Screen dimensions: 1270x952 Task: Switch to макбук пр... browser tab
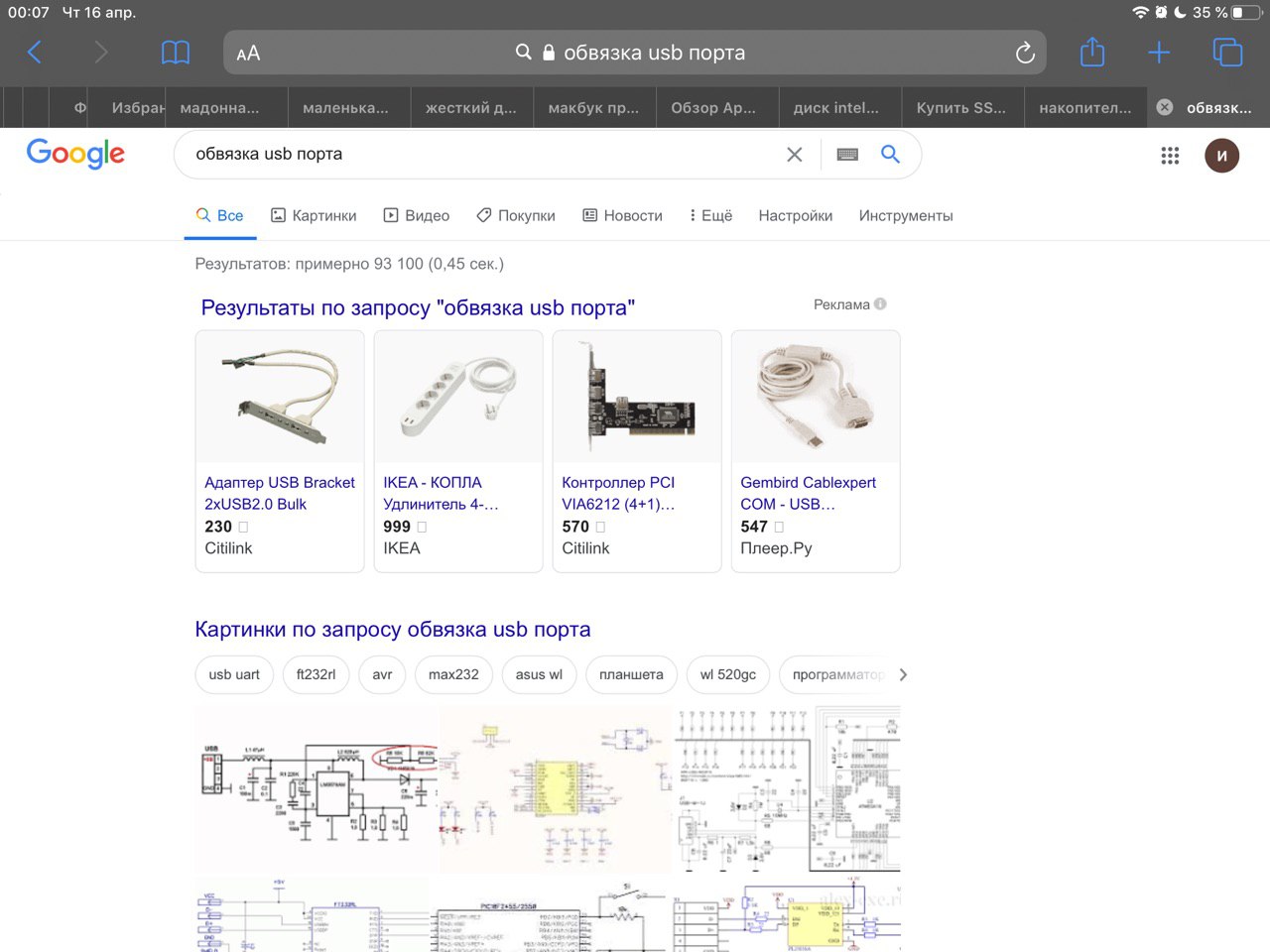coord(594,107)
